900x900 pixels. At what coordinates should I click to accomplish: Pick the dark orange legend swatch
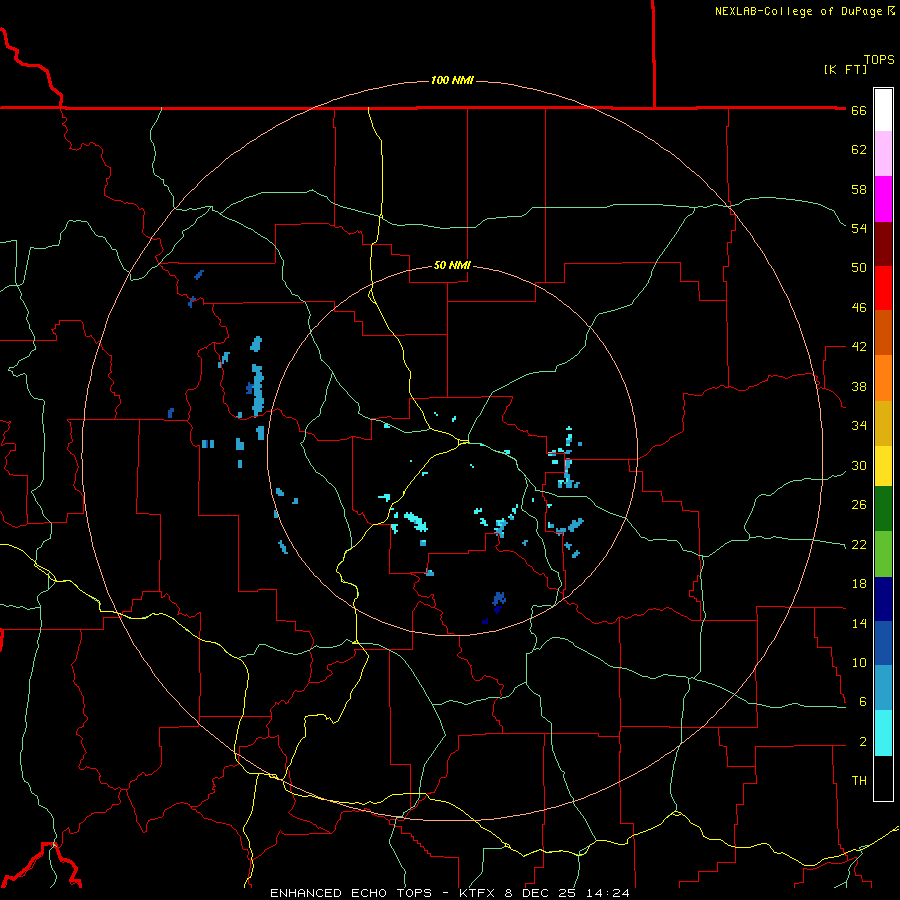coord(883,333)
